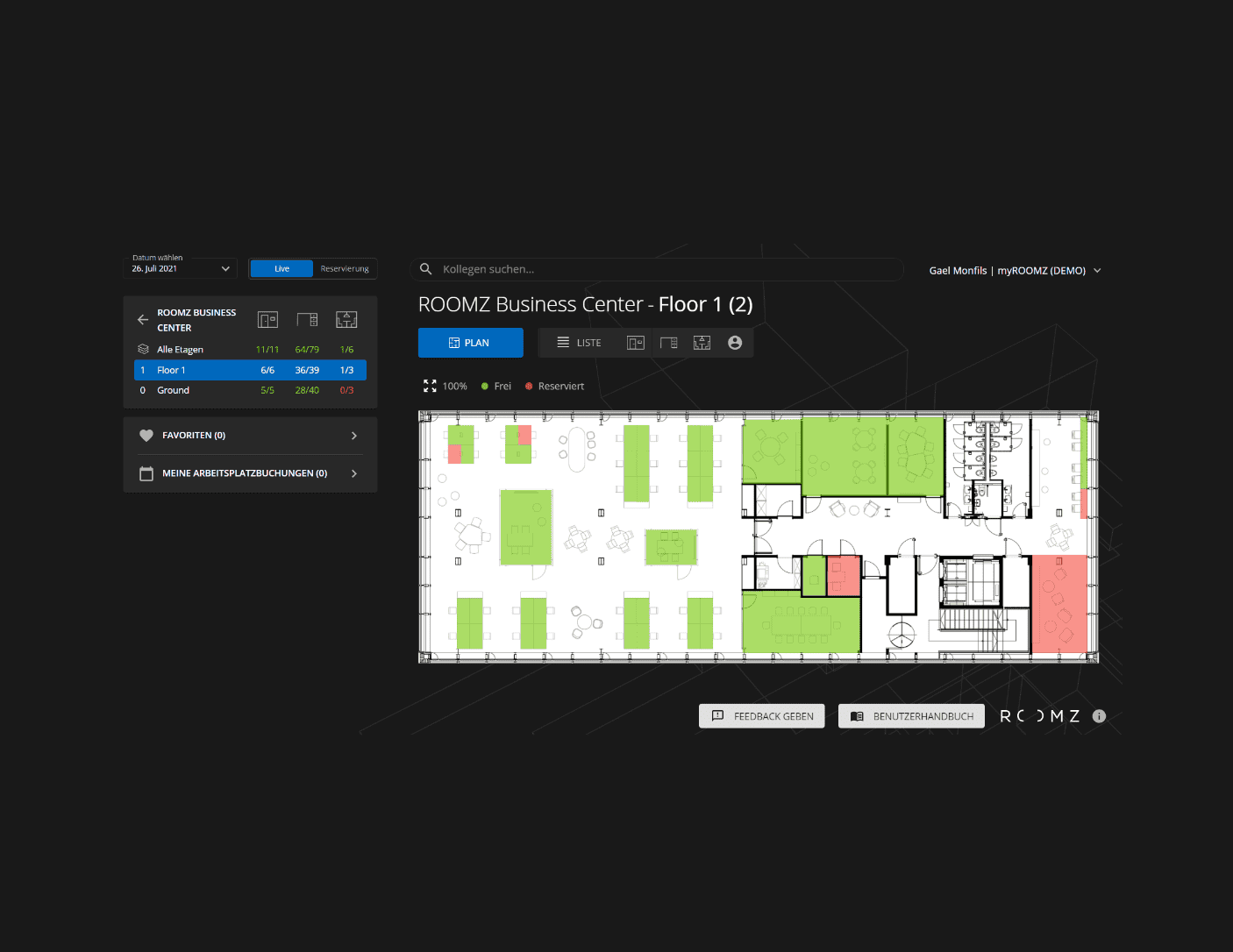Open the Gael Monfils account dropdown
Viewport: 1233px width, 952px height.
(1015, 271)
